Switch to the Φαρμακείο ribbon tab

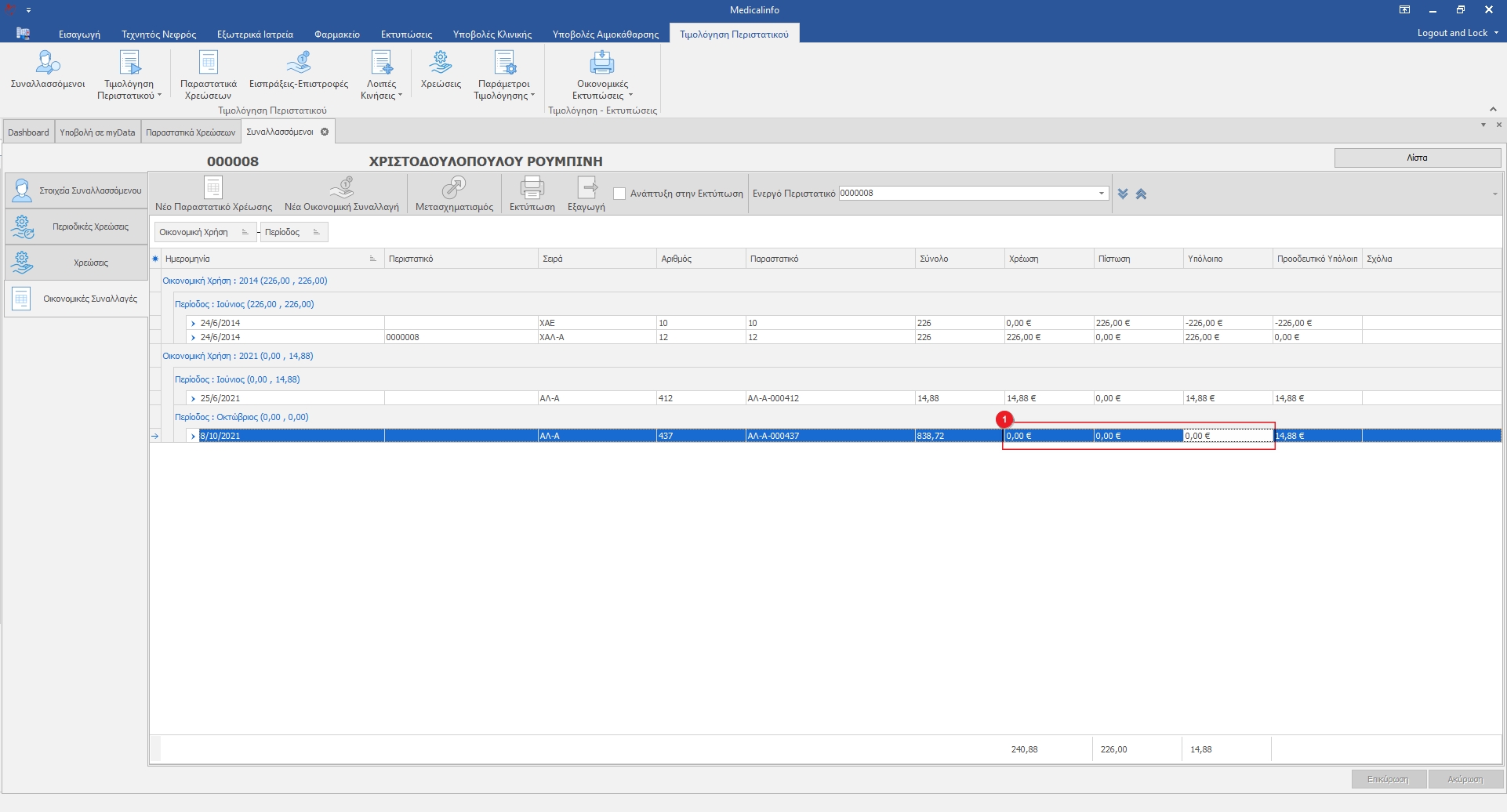coord(336,34)
